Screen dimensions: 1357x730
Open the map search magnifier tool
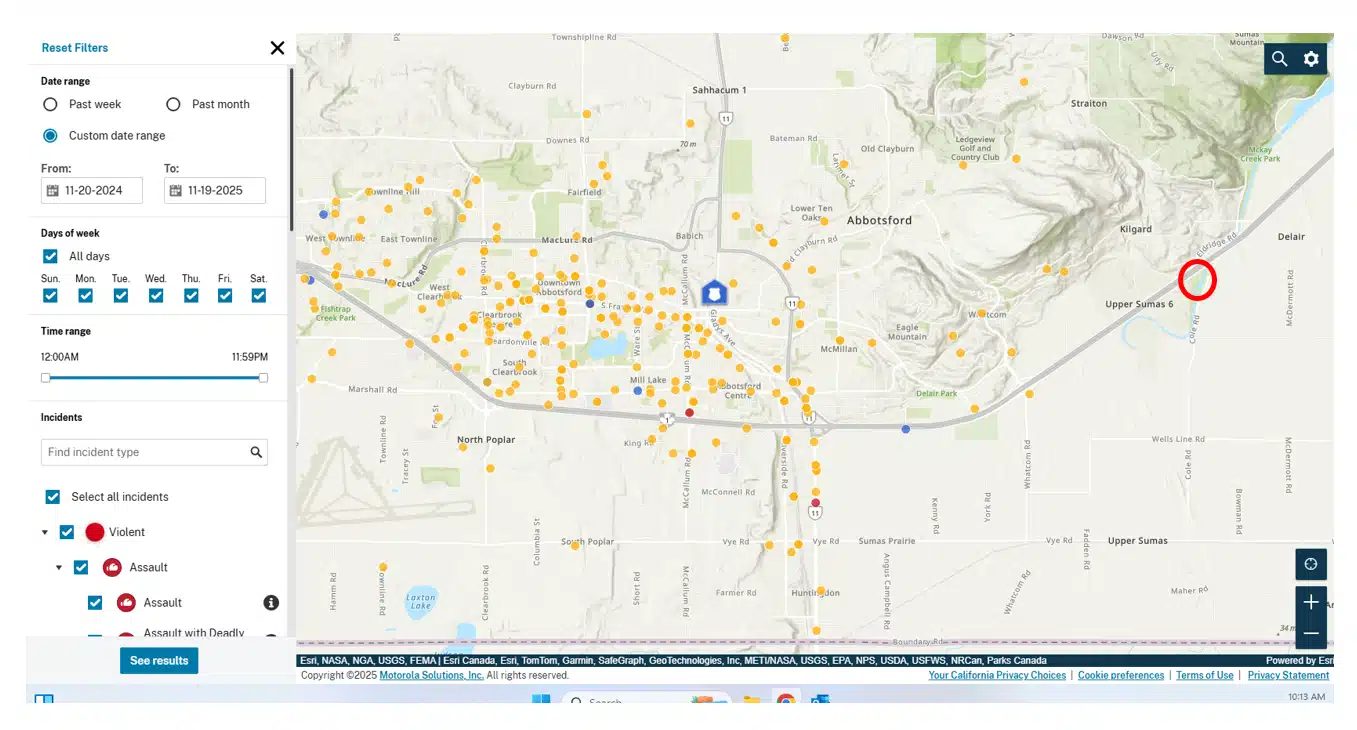(1280, 59)
